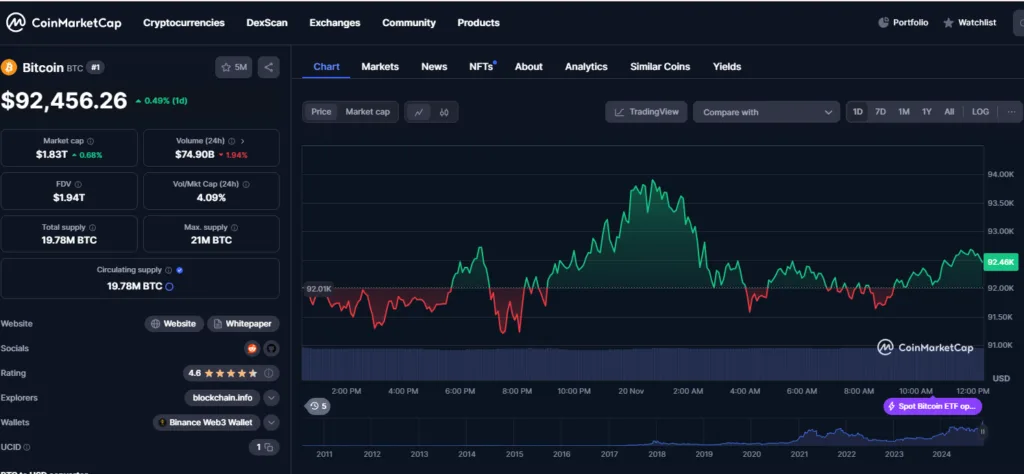Open the GitHub social icon
Viewport: 1024px width, 474px height.
271,349
